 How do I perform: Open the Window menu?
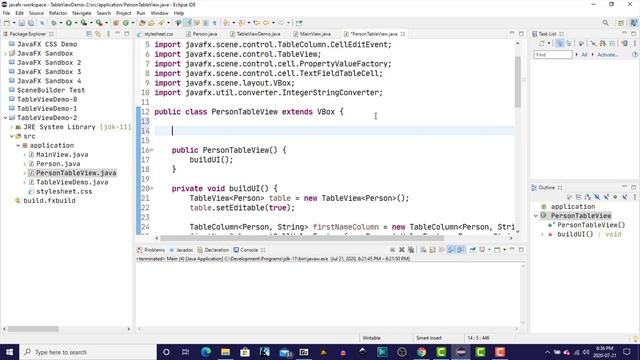point(159,13)
